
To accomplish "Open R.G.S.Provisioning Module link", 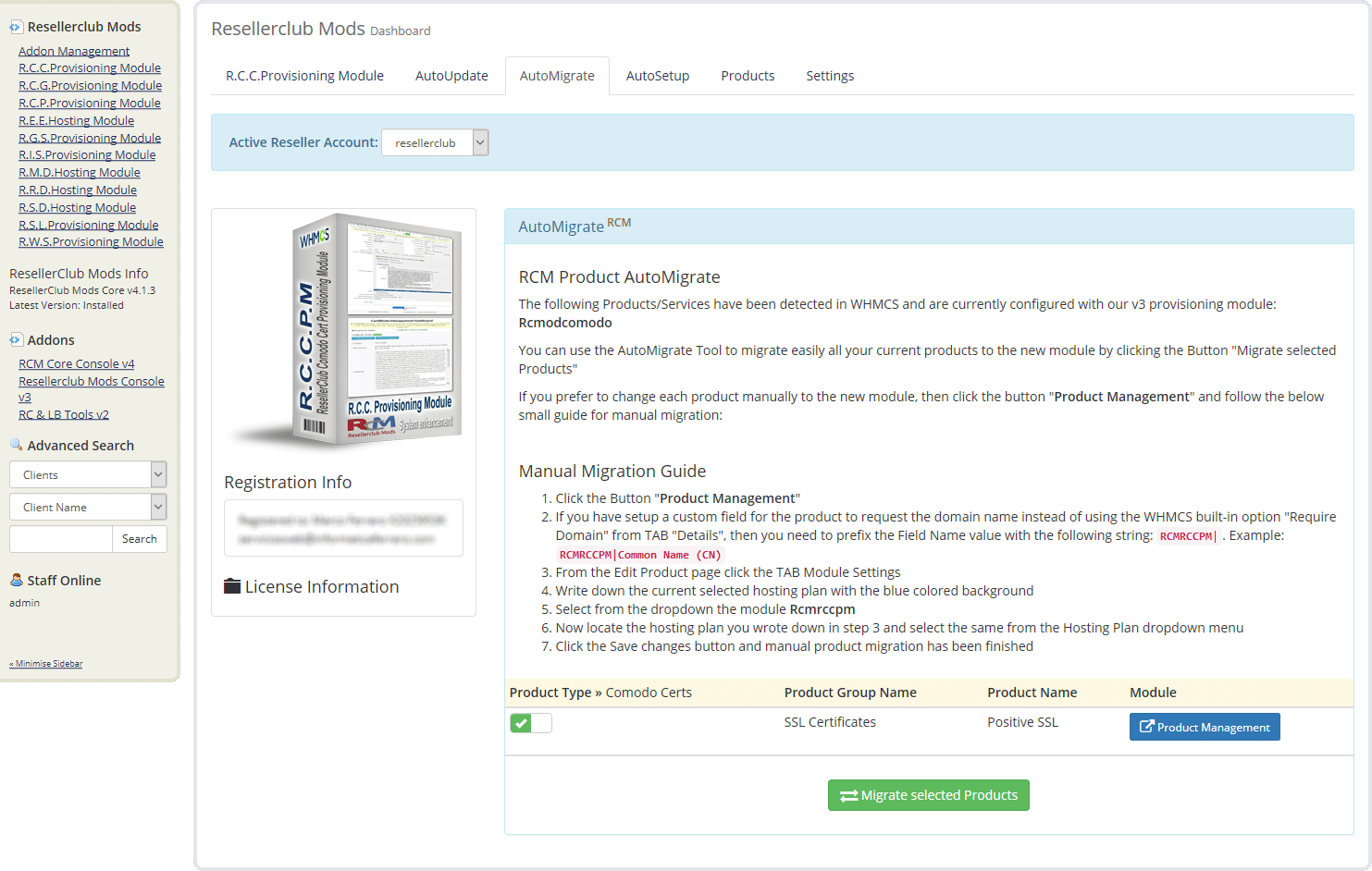I will (x=90, y=139).
